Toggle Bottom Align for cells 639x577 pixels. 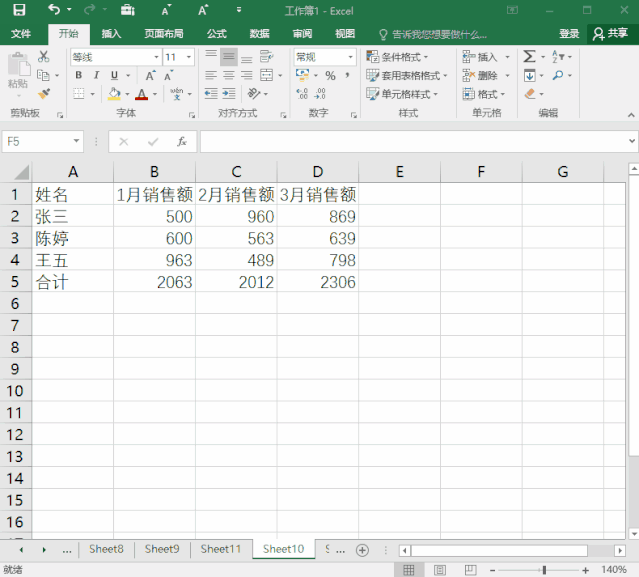pyautogui.click(x=247, y=57)
